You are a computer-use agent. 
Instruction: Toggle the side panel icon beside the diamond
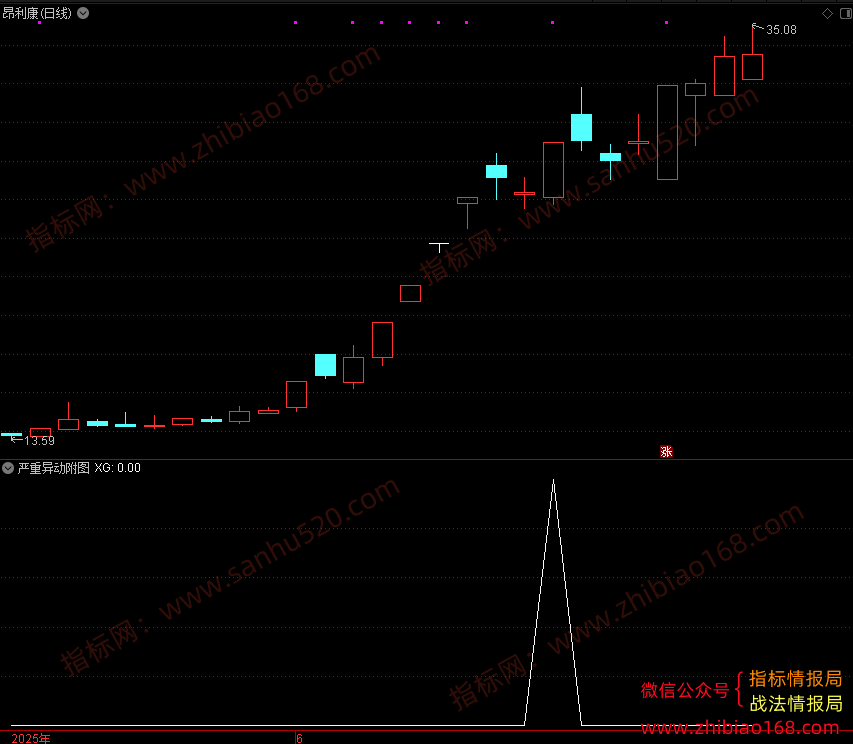pyautogui.click(x=846, y=14)
